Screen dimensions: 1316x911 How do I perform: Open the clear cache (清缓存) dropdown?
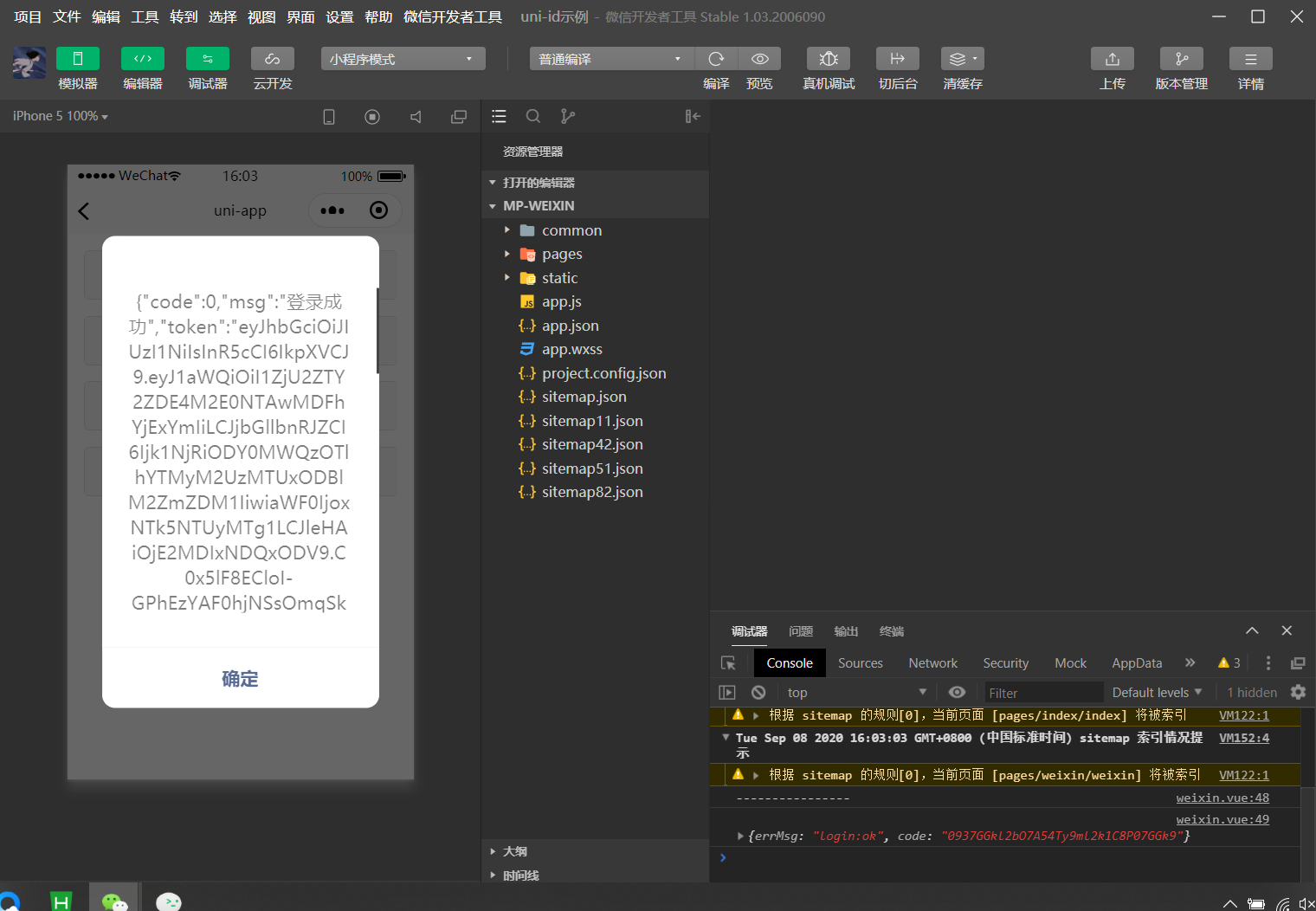coord(963,59)
